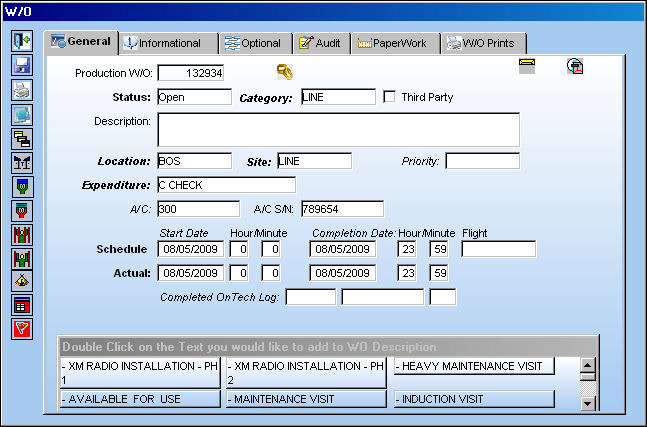Viewport: 647px width, 427px height.
Task: Switch to the General tab
Action: click(81, 42)
